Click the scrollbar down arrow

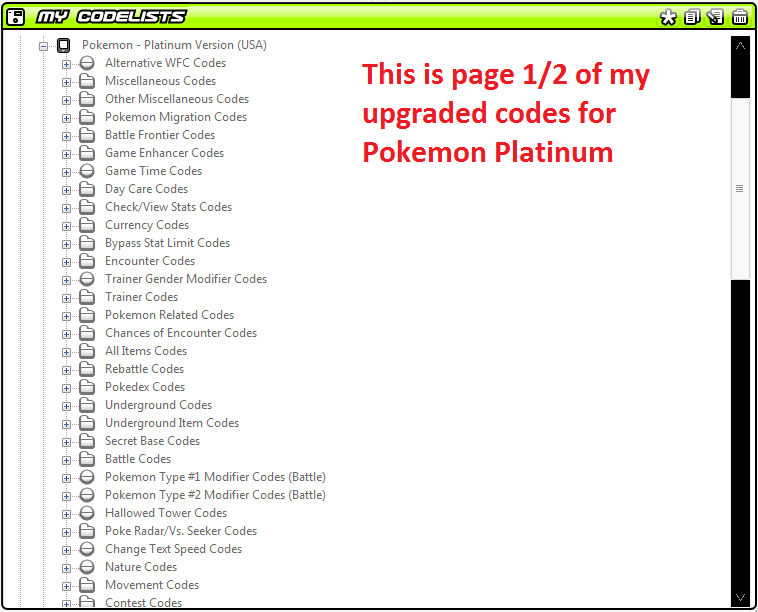click(740, 597)
